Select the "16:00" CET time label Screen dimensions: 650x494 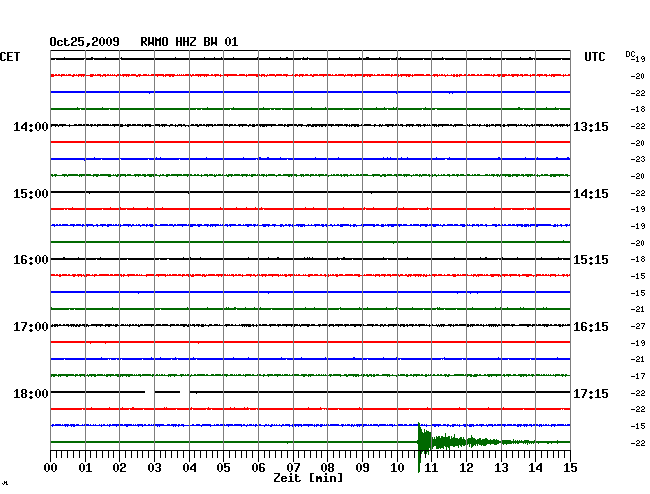[31, 260]
